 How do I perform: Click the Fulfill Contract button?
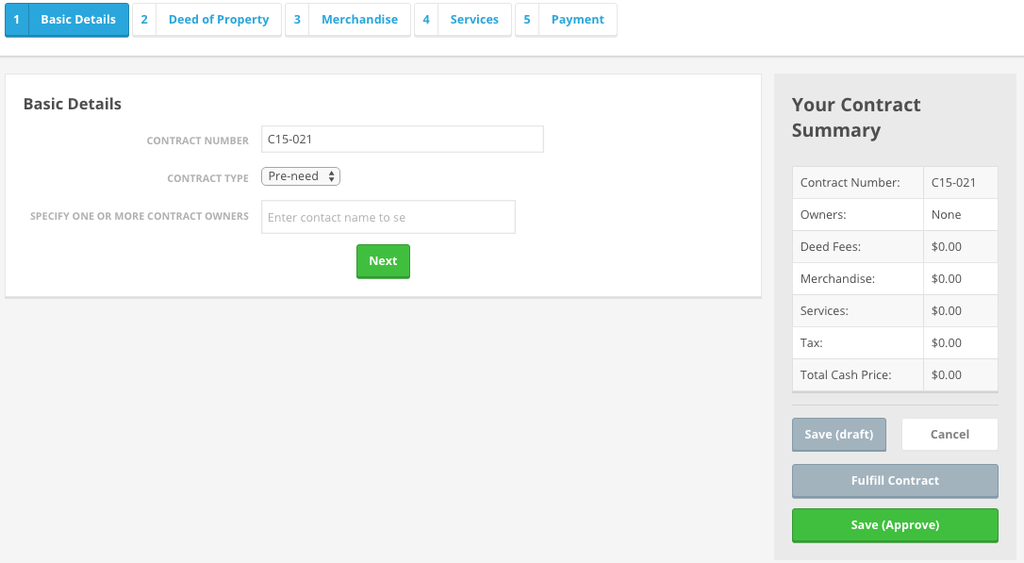click(895, 481)
